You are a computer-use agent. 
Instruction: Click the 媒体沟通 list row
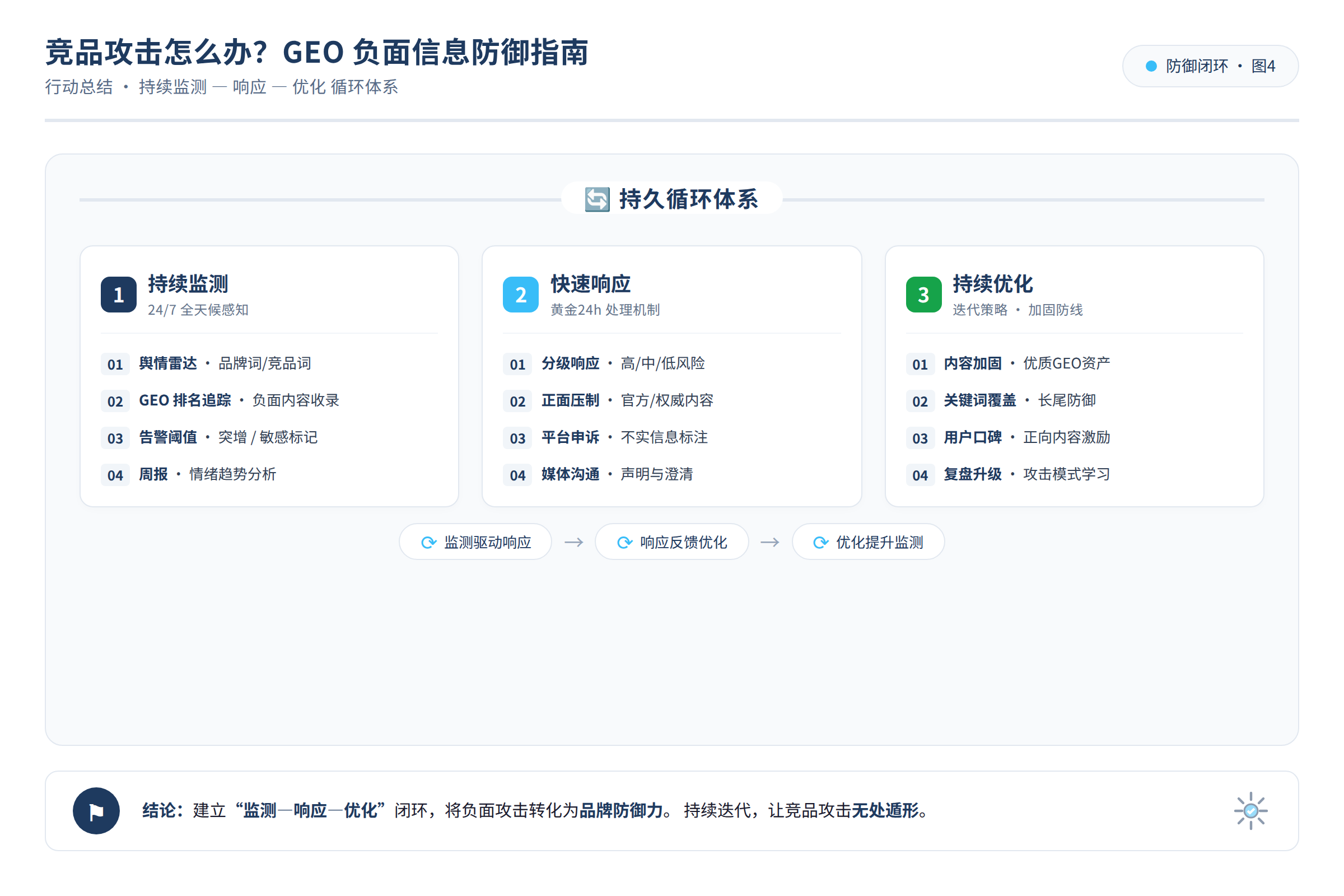671,474
